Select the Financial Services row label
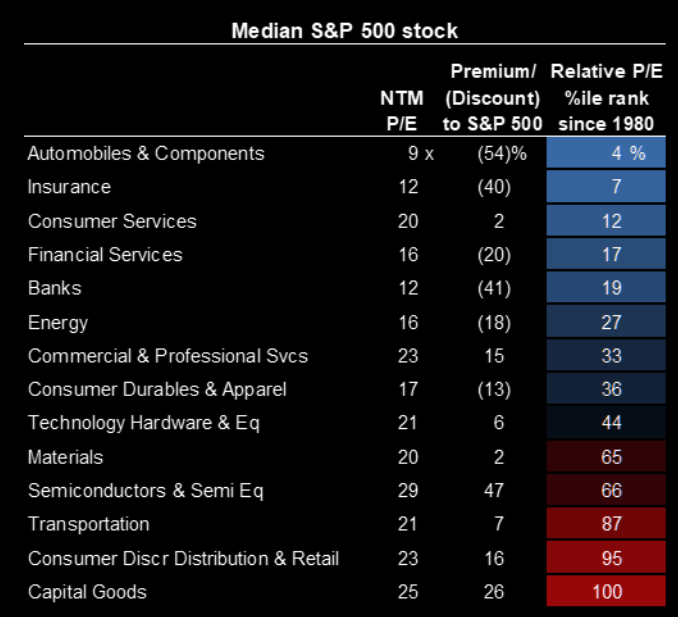Image resolution: width=678 pixels, height=617 pixels. pyautogui.click(x=105, y=255)
